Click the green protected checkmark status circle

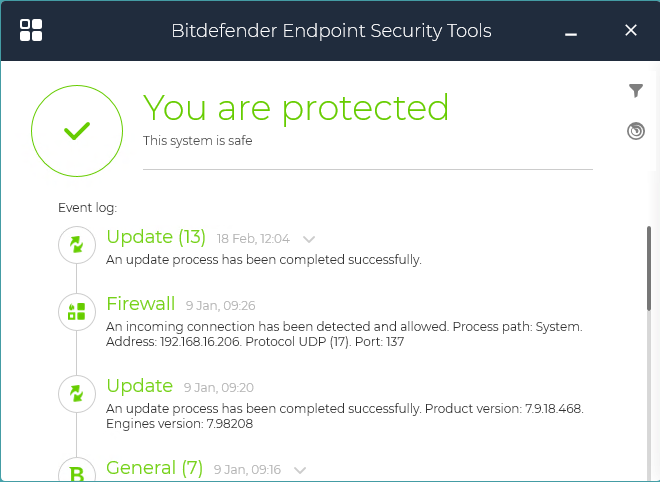[77, 131]
